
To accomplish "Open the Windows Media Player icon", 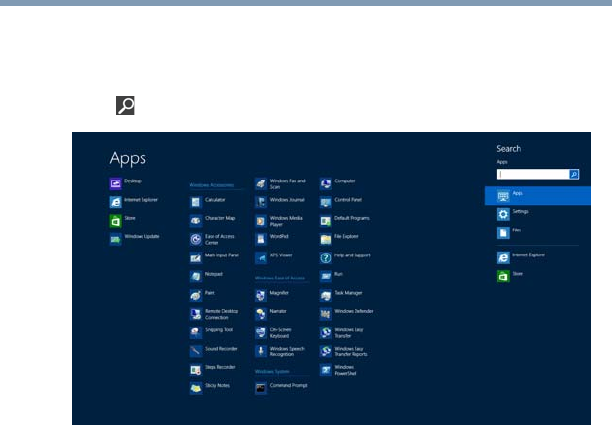I will [261, 220].
